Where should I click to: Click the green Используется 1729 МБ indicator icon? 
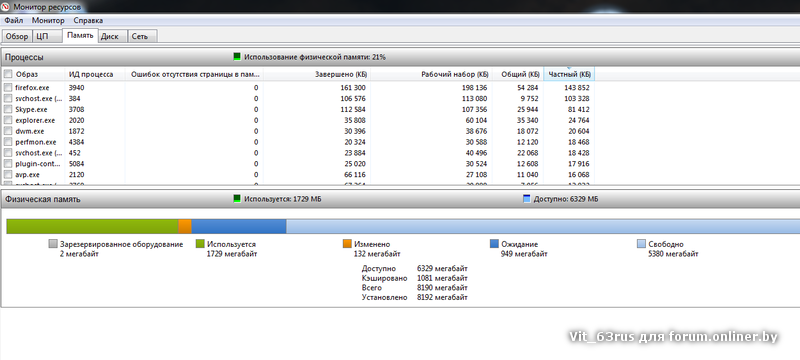coord(237,199)
